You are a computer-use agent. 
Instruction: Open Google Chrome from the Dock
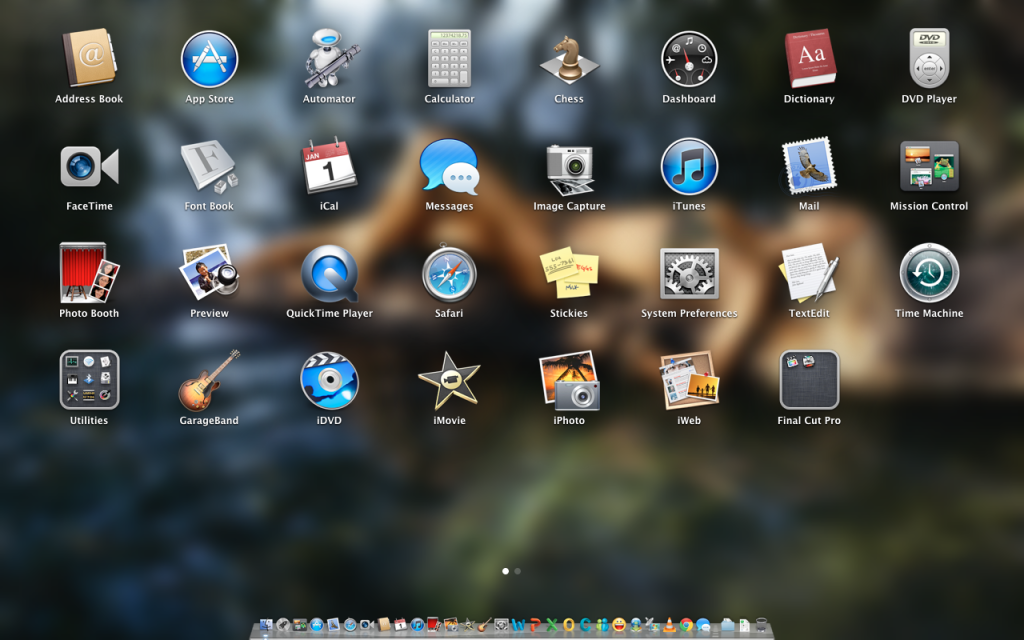[686, 625]
